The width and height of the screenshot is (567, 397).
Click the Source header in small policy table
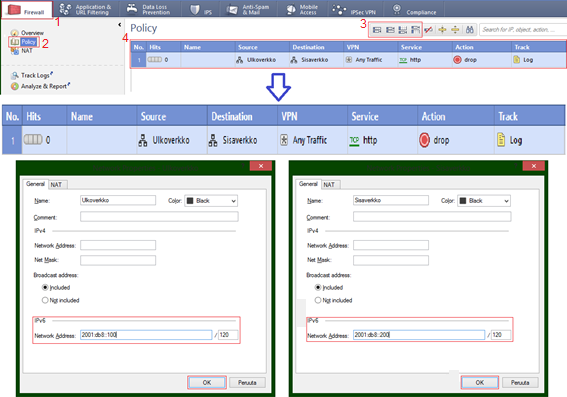[262, 47]
